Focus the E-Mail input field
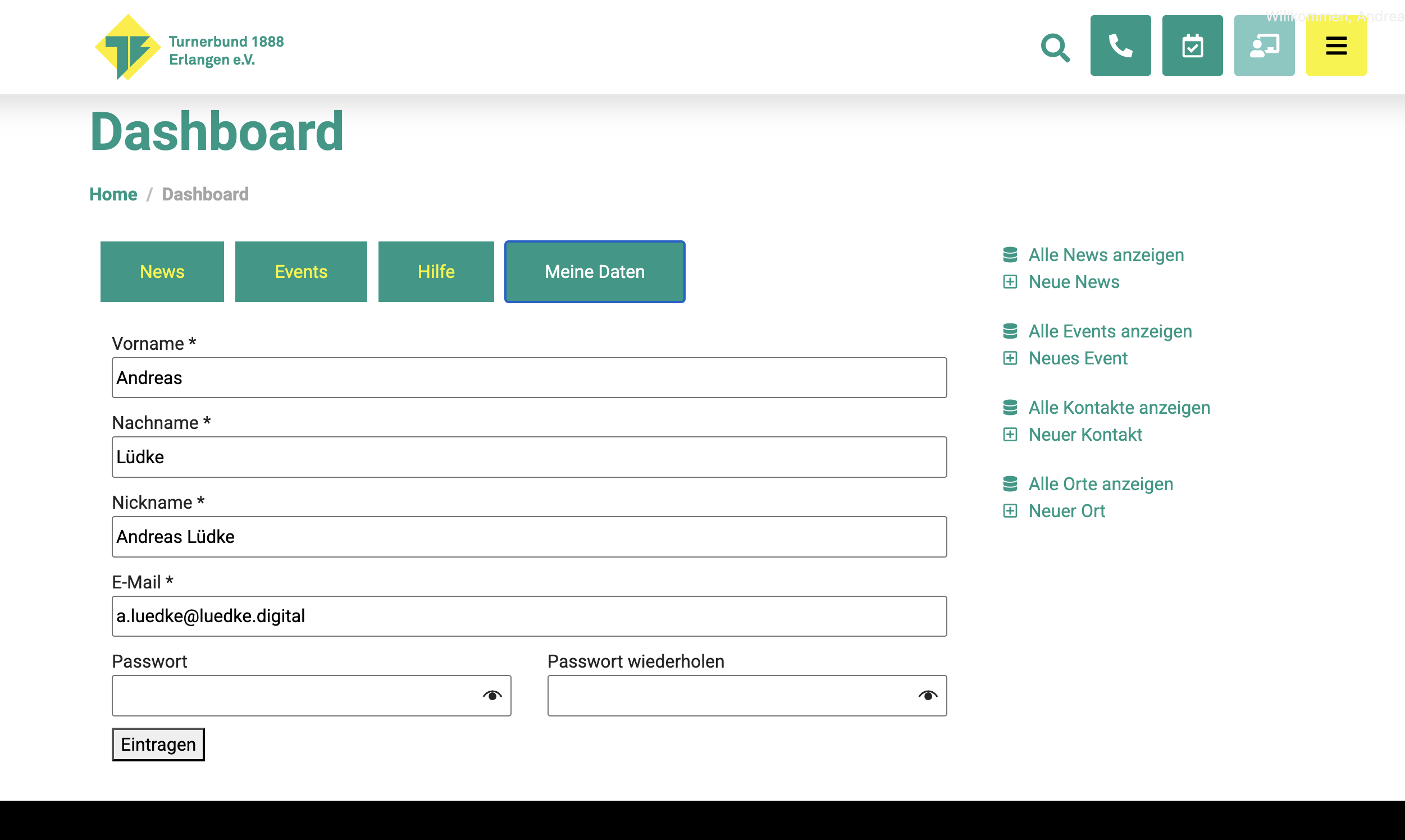This screenshot has height=840, width=1405. (529, 616)
